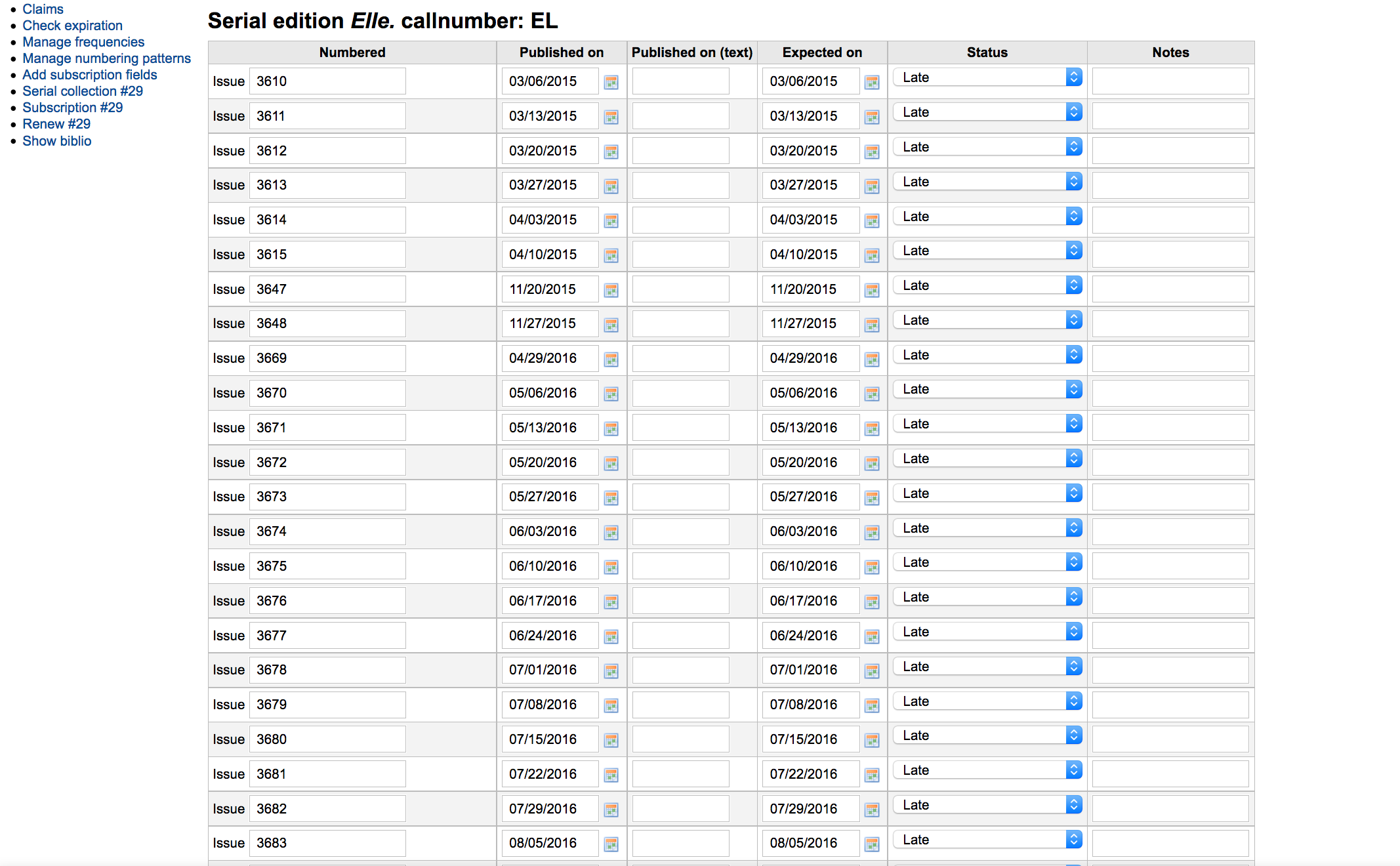Expand status dropdown for issue 3611
Screen dimensions: 1400x866
(x=987, y=112)
